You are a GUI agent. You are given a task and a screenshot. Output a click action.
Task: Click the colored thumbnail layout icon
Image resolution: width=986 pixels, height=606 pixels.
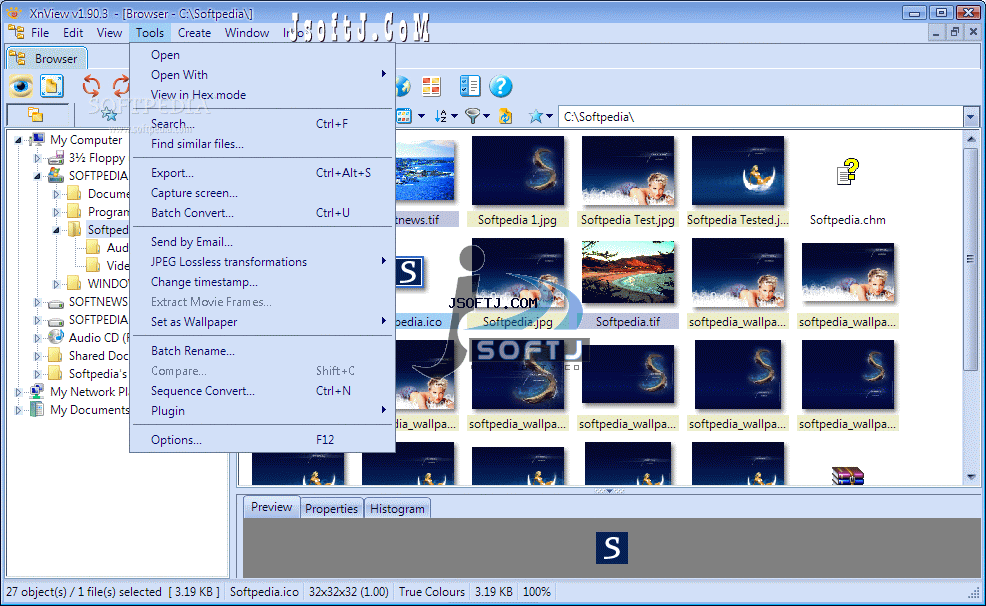[x=431, y=86]
